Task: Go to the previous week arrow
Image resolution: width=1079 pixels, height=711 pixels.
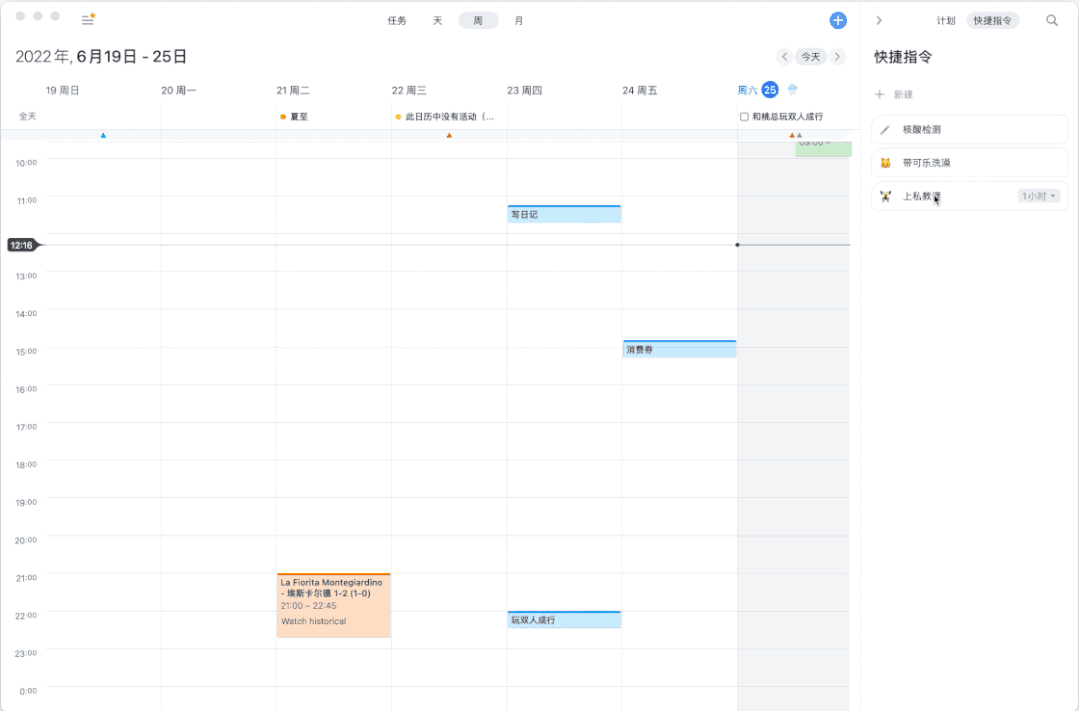Action: (x=784, y=56)
